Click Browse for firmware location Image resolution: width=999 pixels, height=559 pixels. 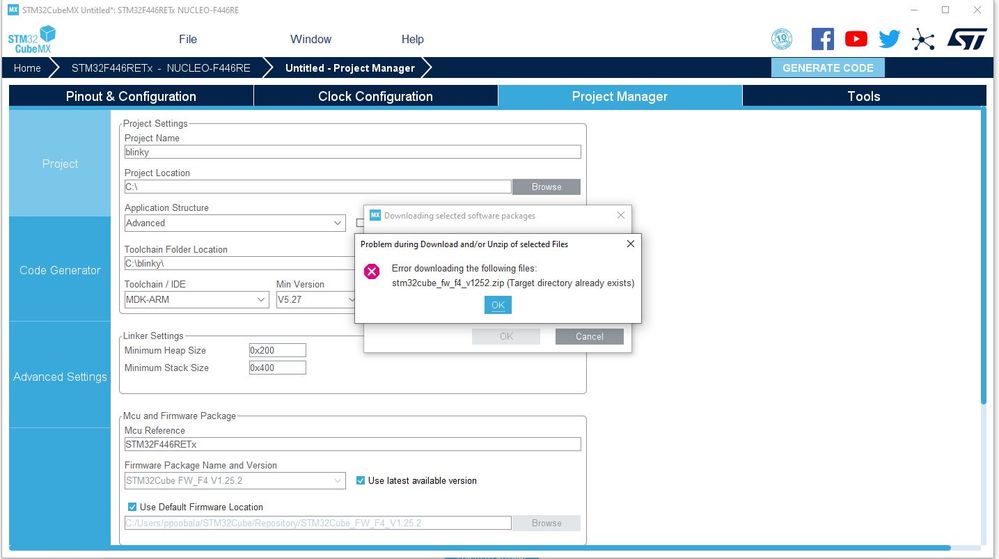click(x=547, y=523)
